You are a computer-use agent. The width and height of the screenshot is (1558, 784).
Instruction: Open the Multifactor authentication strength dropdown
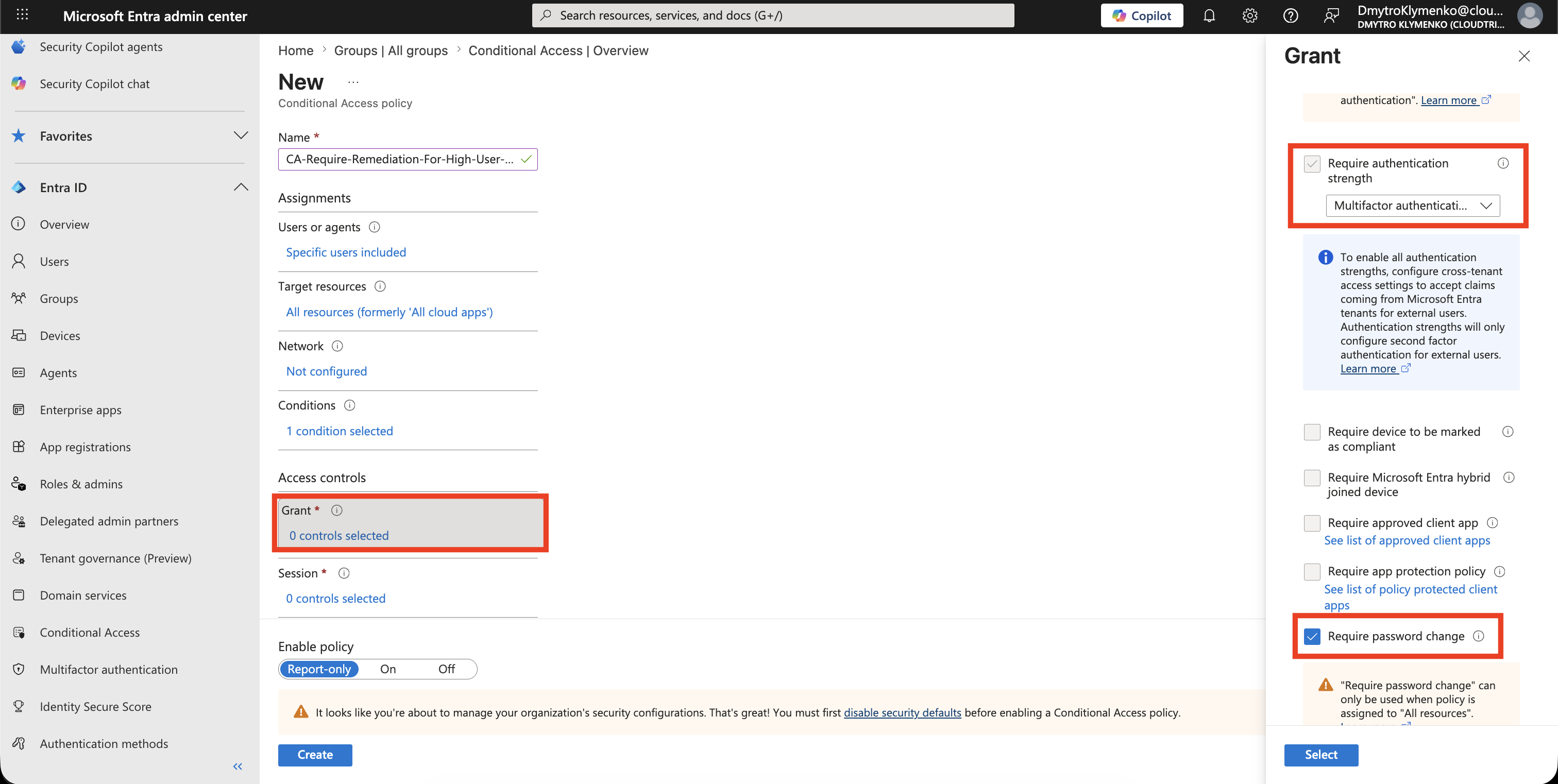(1412, 206)
